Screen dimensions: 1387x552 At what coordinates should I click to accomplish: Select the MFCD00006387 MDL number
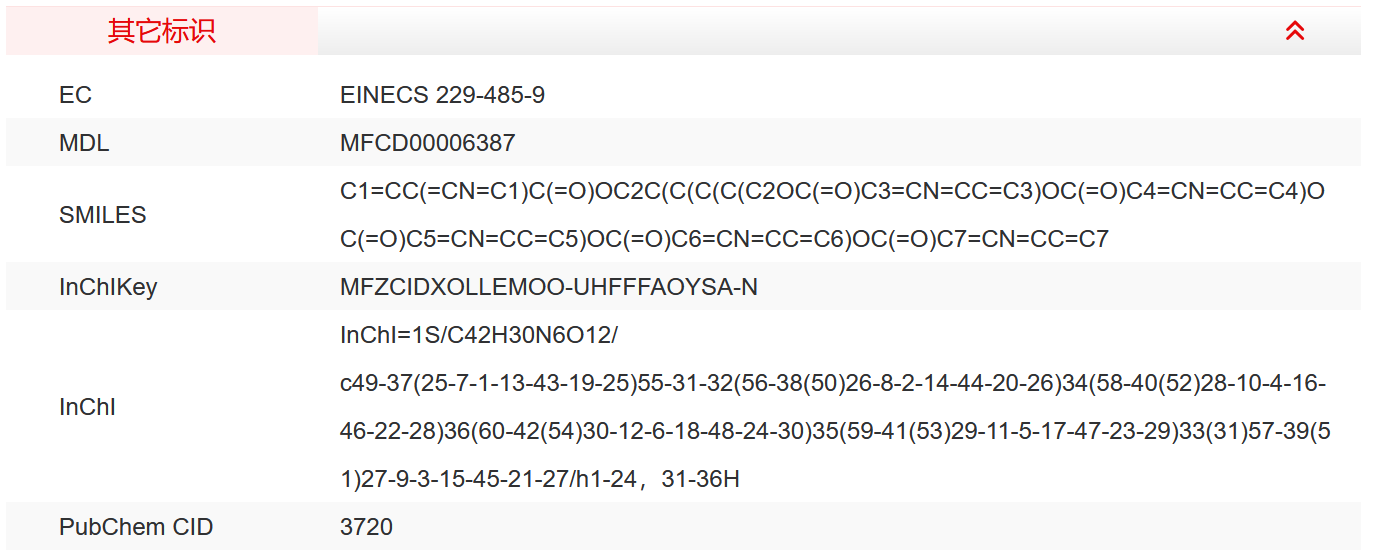pyautogui.click(x=427, y=143)
